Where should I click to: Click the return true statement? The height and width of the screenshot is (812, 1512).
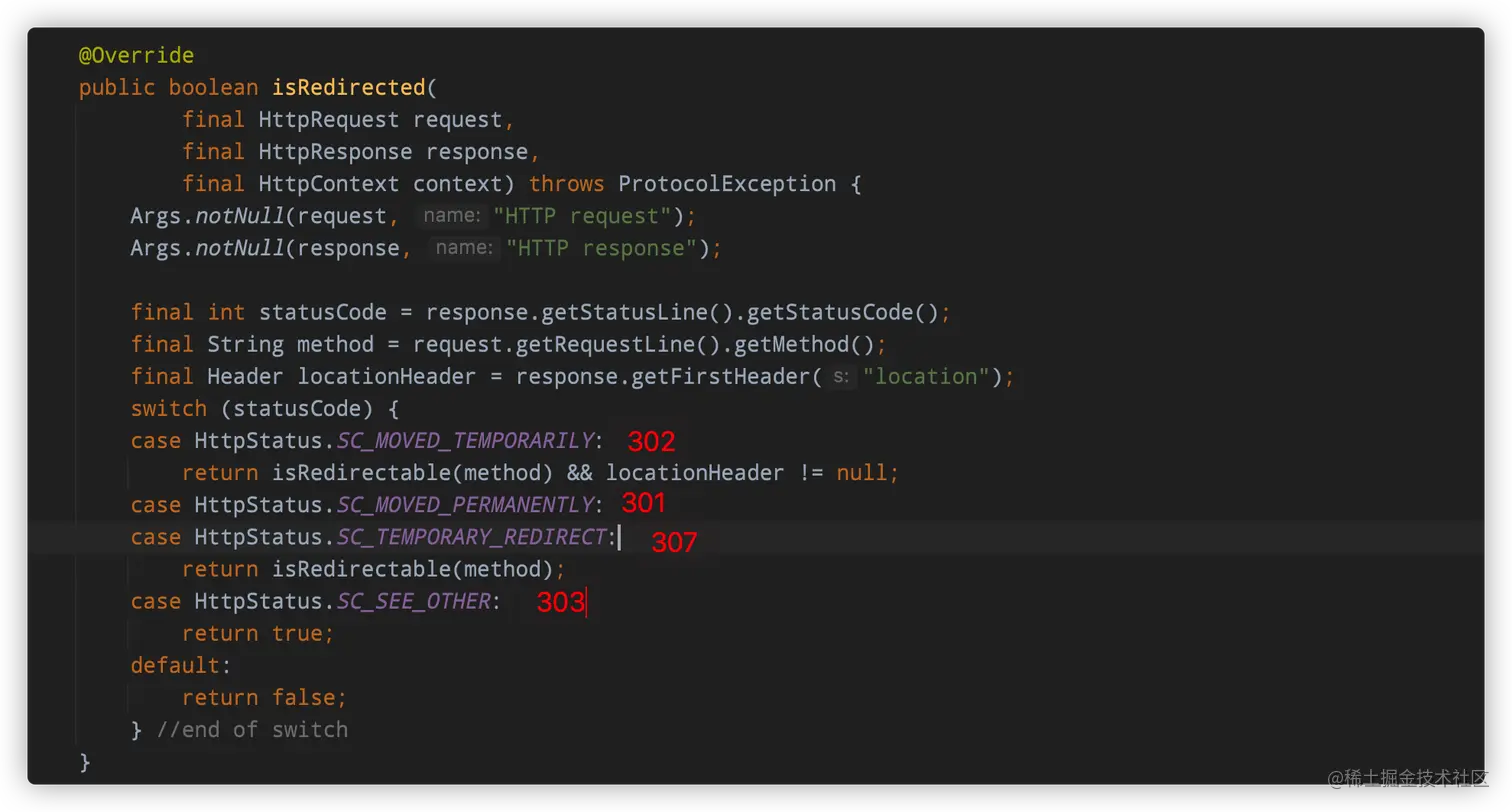click(258, 633)
